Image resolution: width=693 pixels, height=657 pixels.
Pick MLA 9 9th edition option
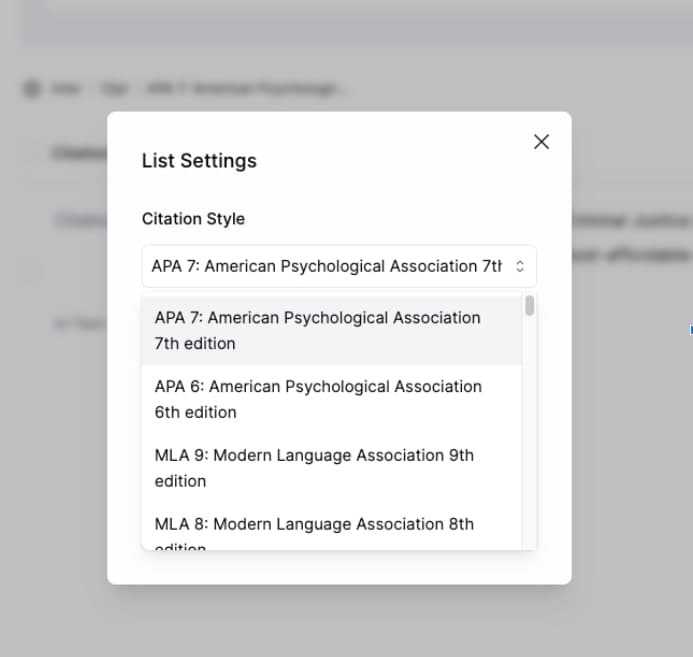click(x=331, y=468)
